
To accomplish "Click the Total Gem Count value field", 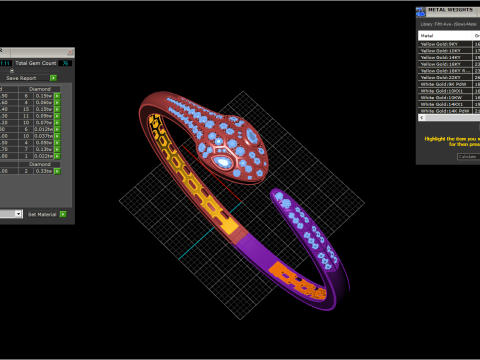I will click(x=65, y=63).
